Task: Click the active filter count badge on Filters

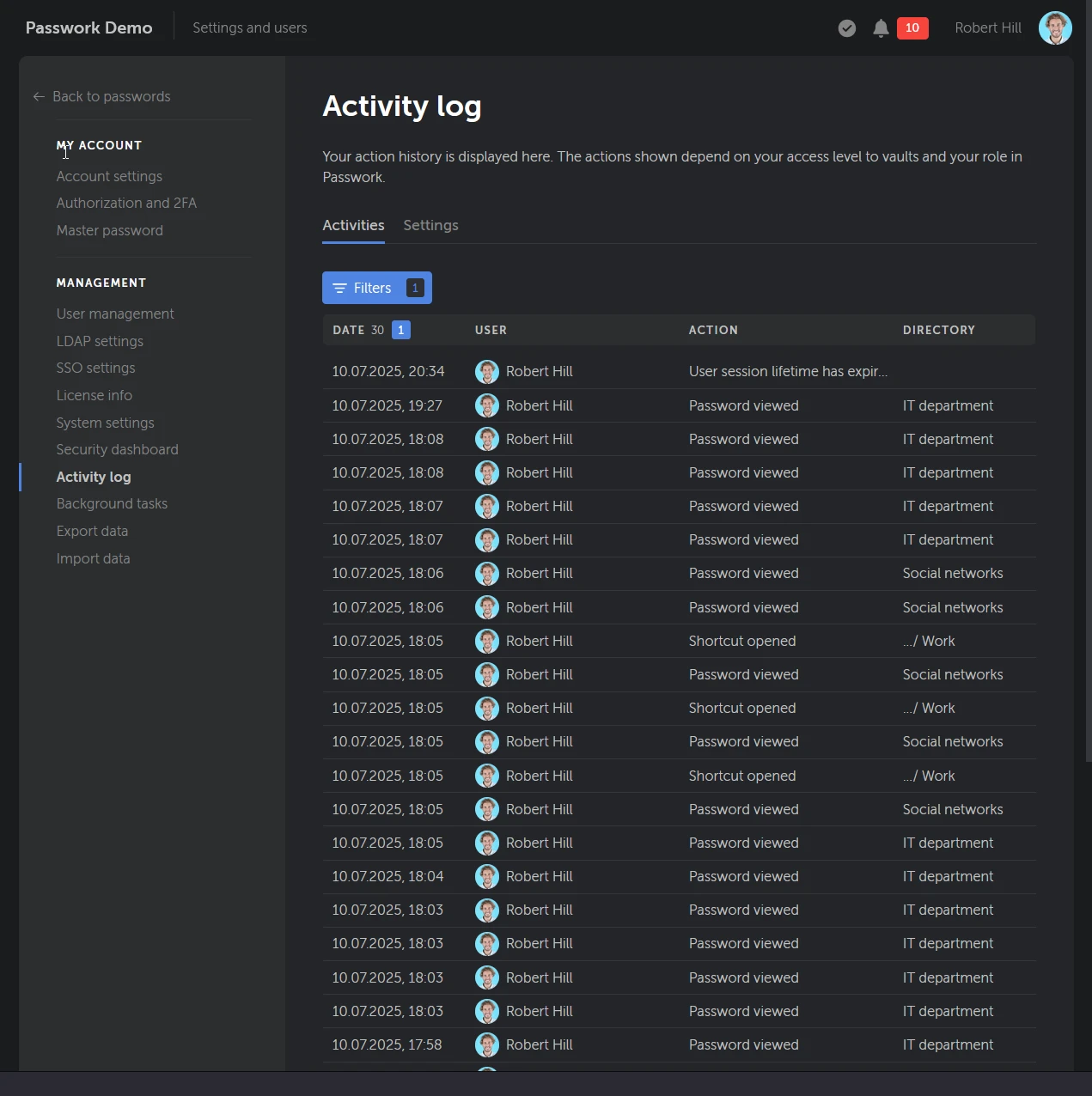Action: pyautogui.click(x=415, y=289)
